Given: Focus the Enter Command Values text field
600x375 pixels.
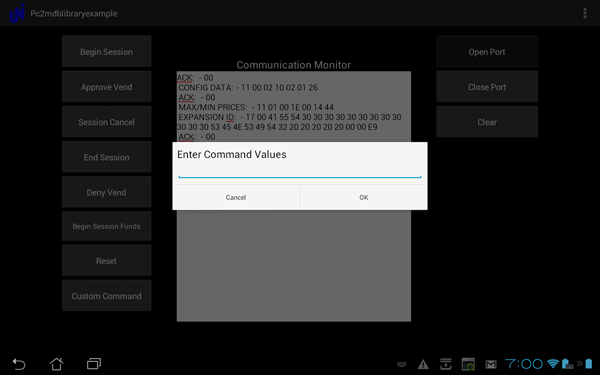Looking at the screenshot, I should click(300, 172).
